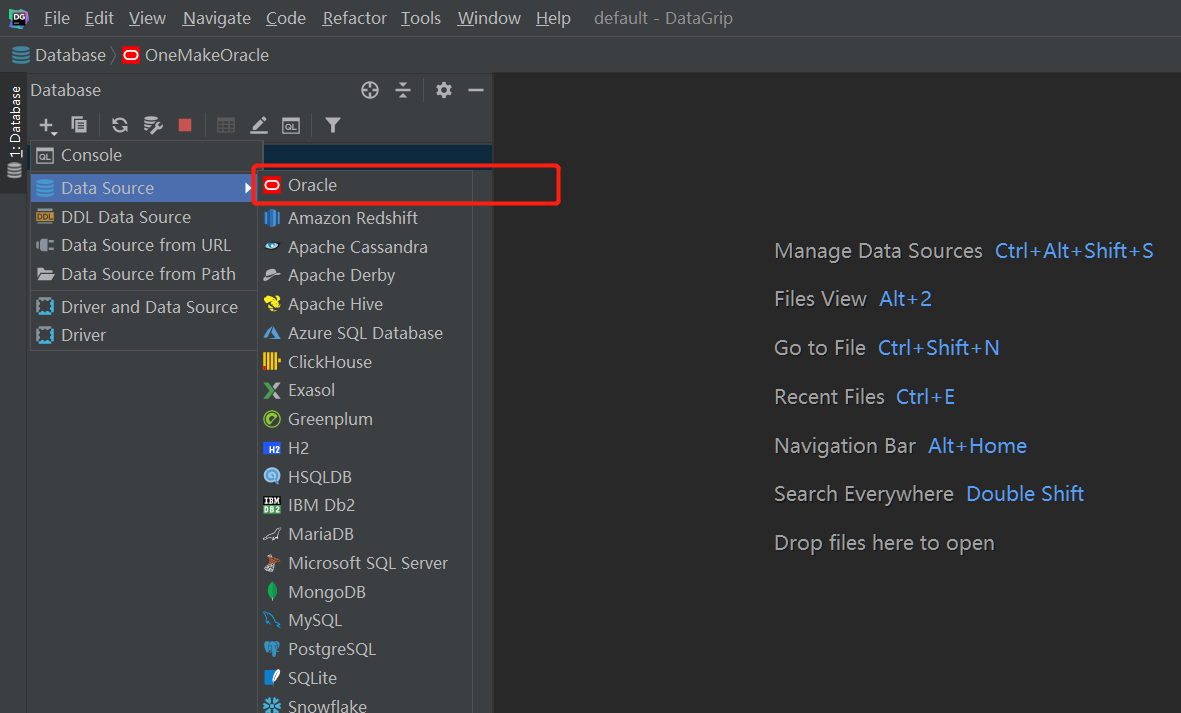Click Manage Data Sources shortcut hint
Image resolution: width=1181 pixels, height=713 pixels.
(x=963, y=251)
